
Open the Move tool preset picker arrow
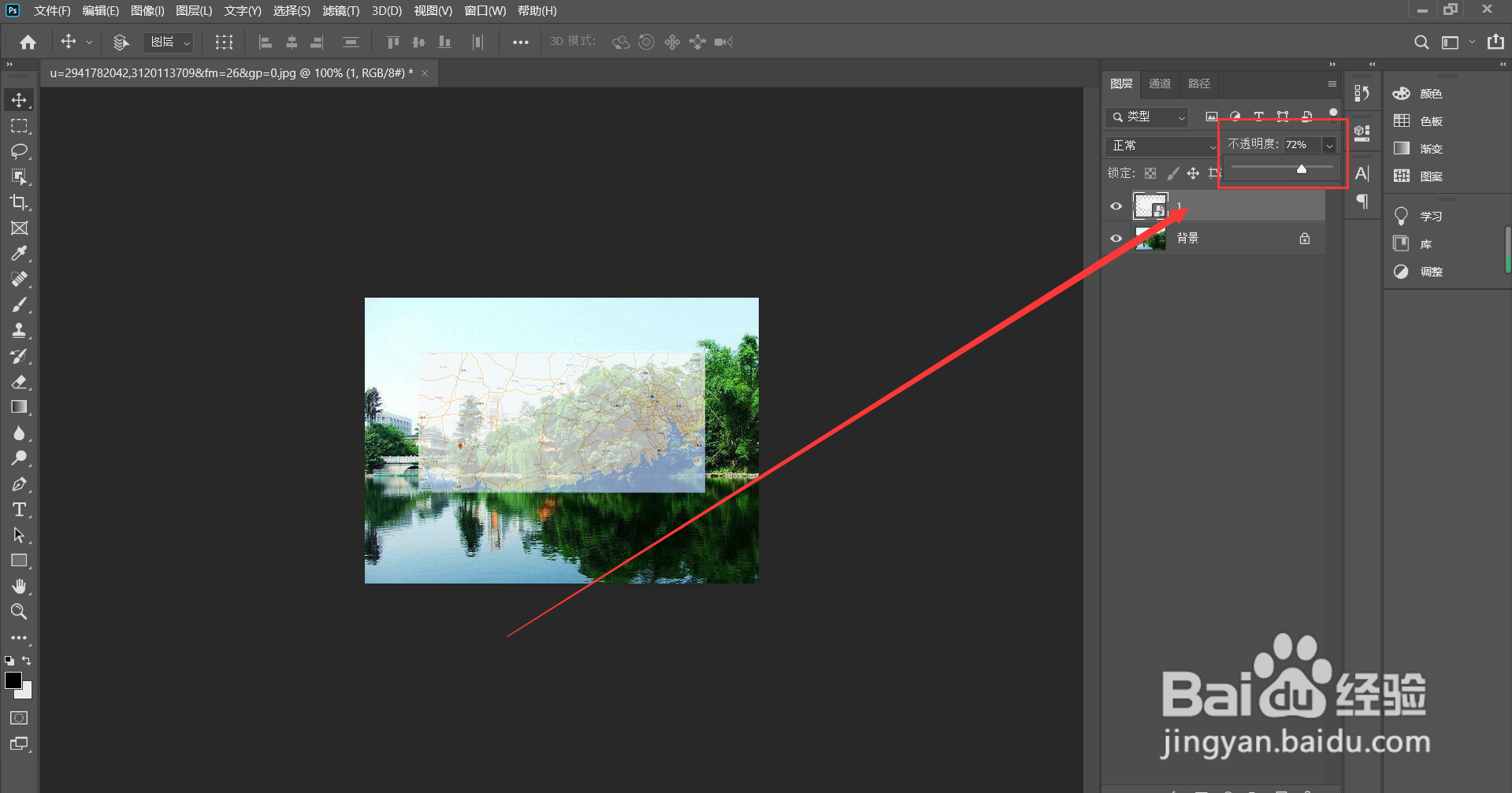pos(89,42)
